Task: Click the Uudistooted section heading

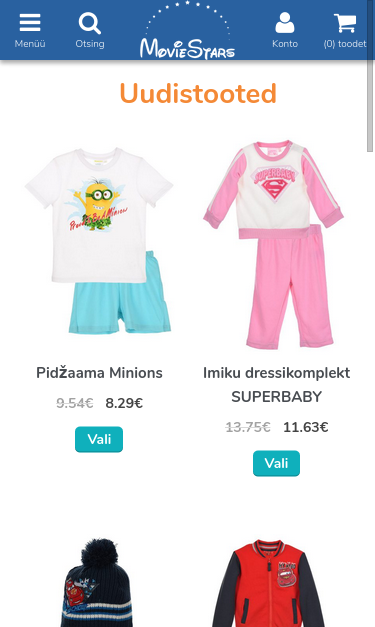Action: [x=198, y=94]
